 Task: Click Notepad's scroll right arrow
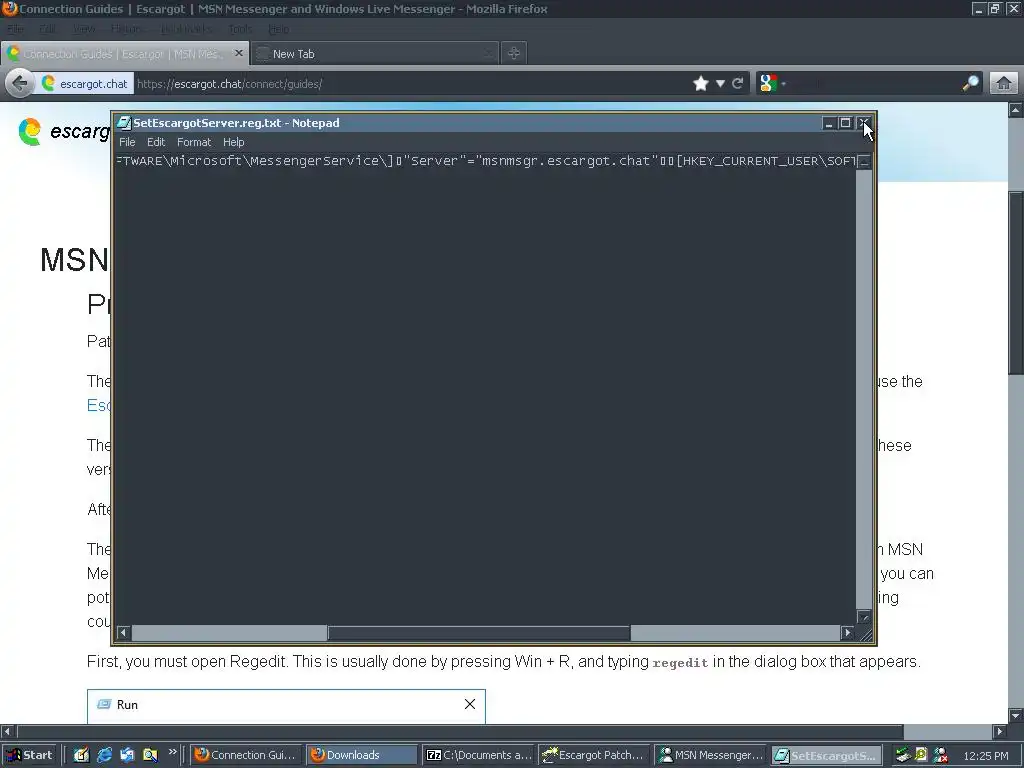(x=848, y=632)
